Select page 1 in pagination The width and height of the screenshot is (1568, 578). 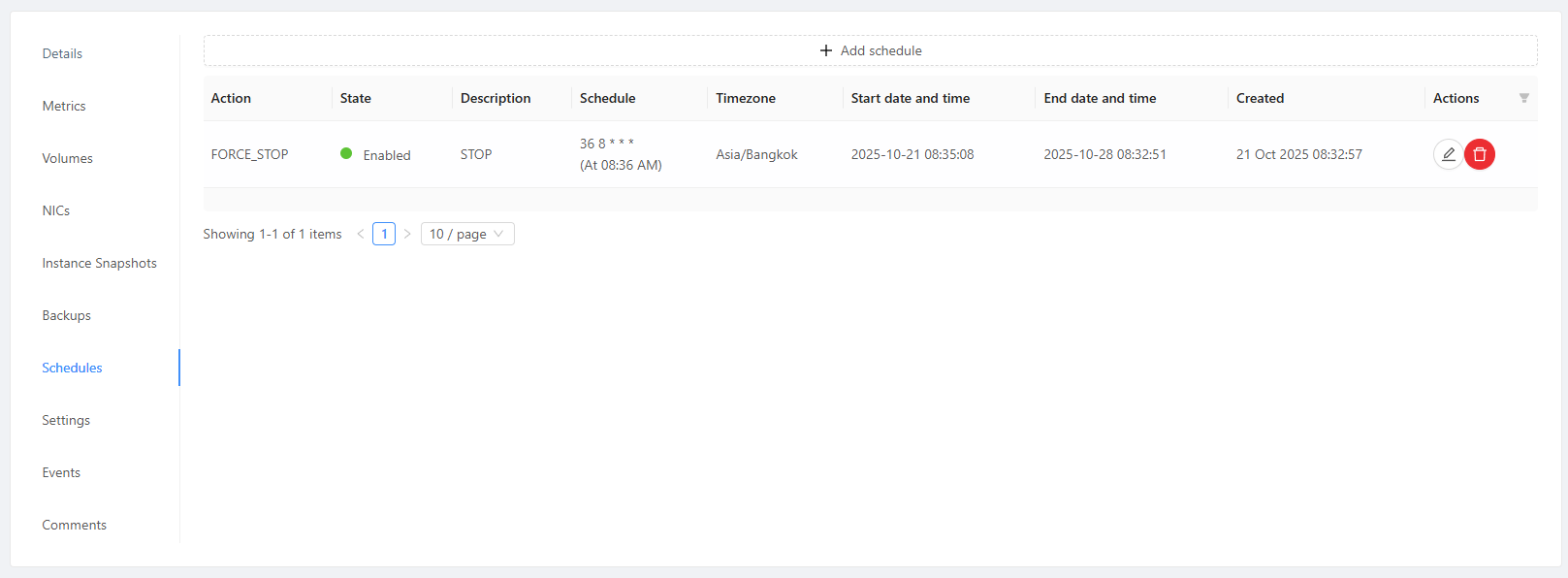click(384, 234)
